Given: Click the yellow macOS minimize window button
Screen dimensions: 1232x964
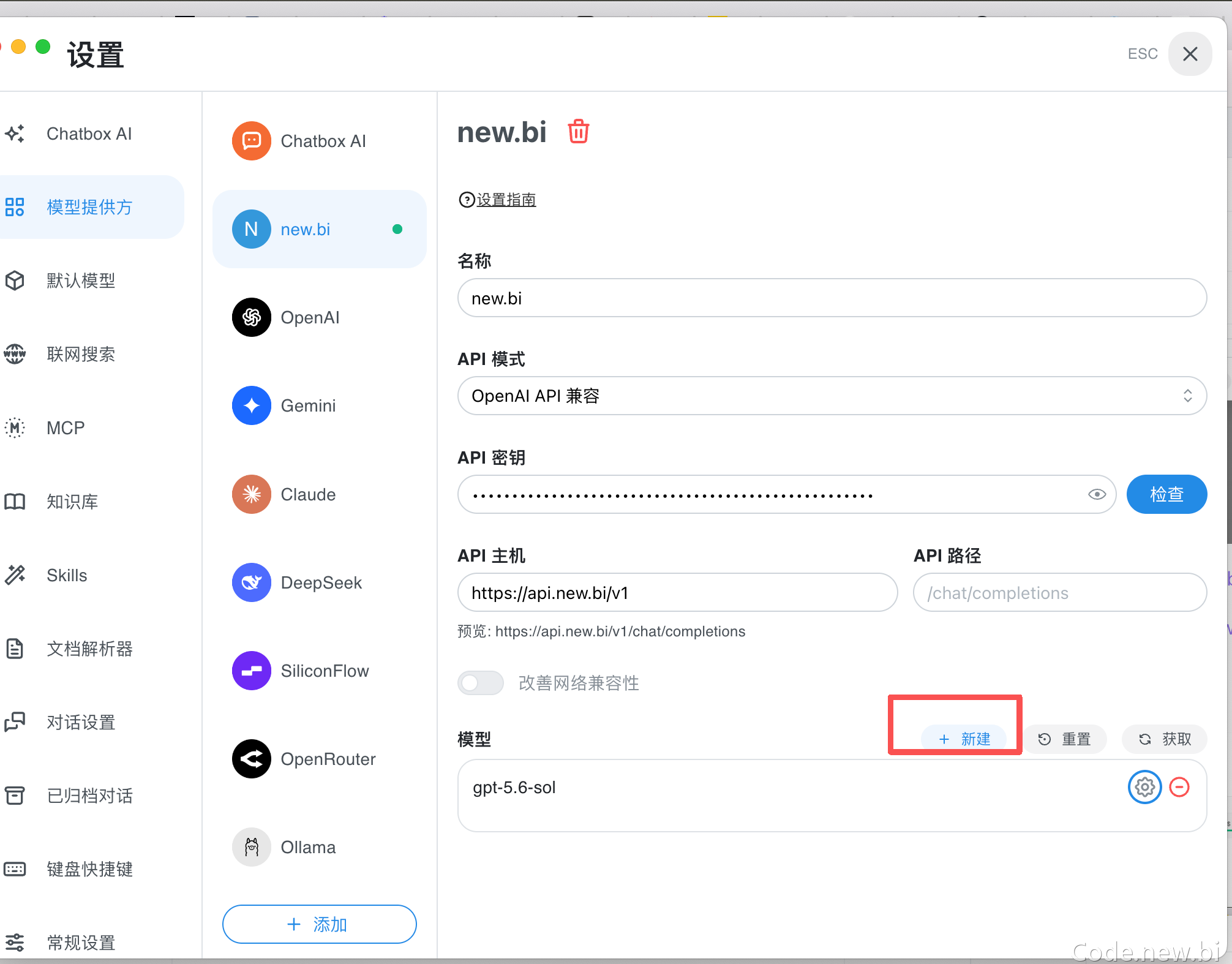Looking at the screenshot, I should click(x=18, y=47).
